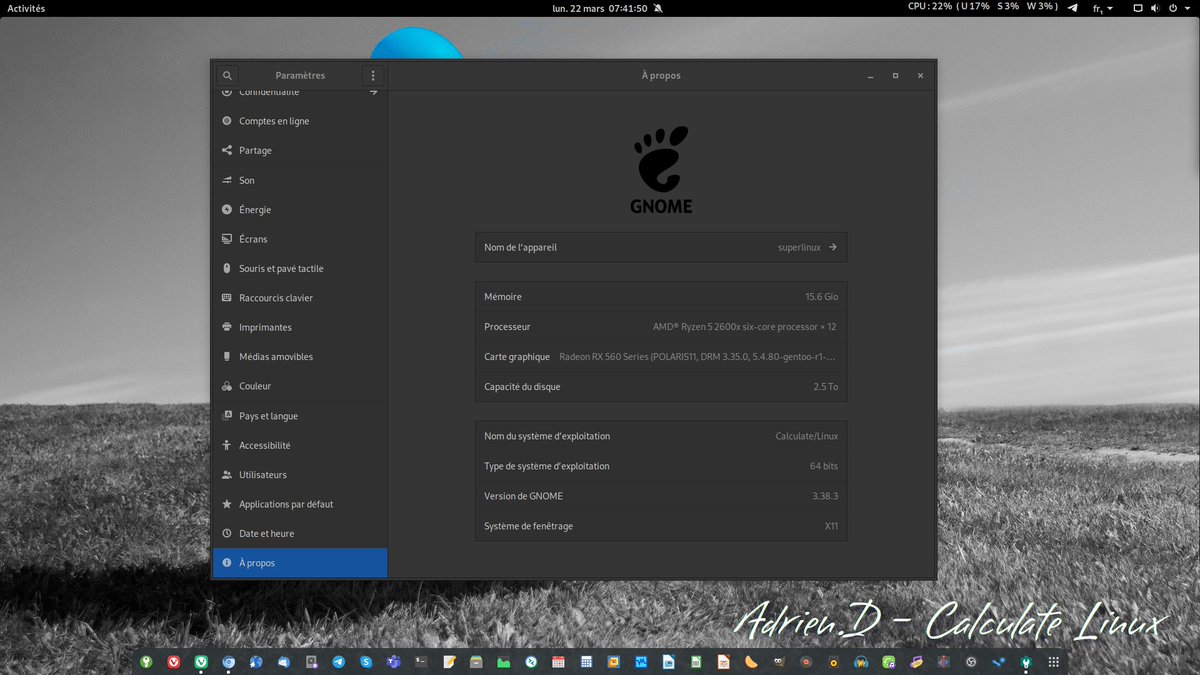Launch the terminal from the dock
The height and width of the screenshot is (675, 1200).
click(x=421, y=662)
